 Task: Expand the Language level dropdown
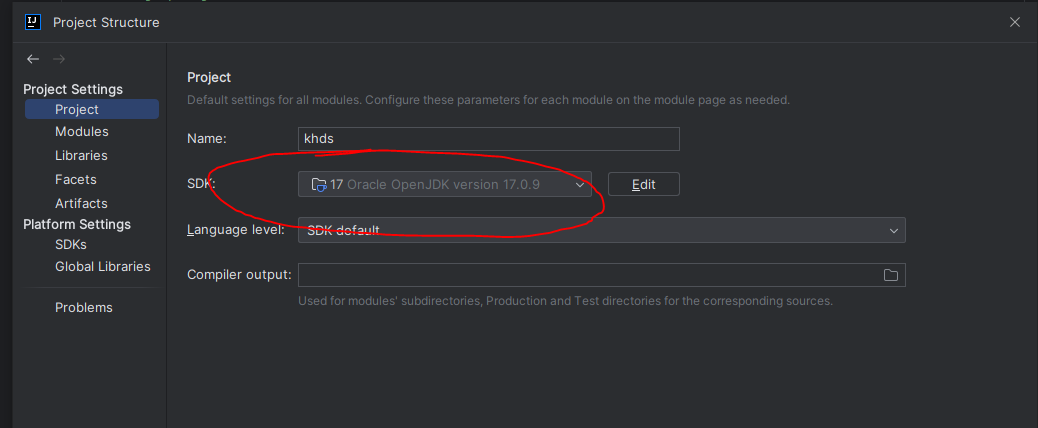pos(602,230)
